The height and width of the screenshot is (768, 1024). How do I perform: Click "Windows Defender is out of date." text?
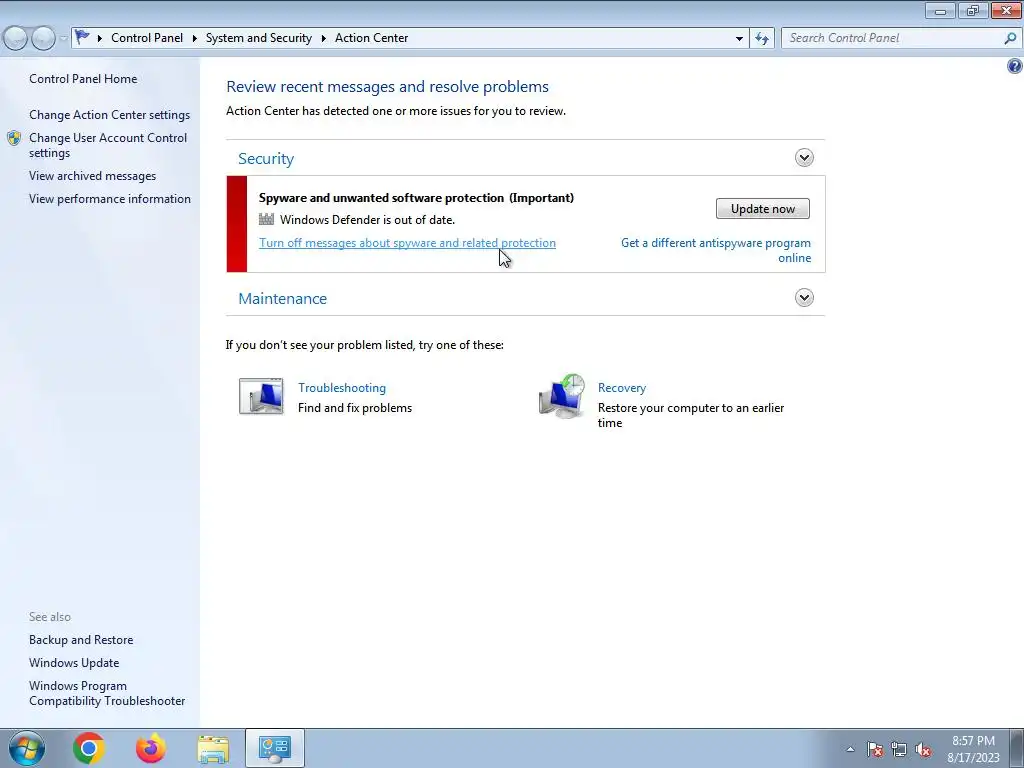[x=368, y=220]
